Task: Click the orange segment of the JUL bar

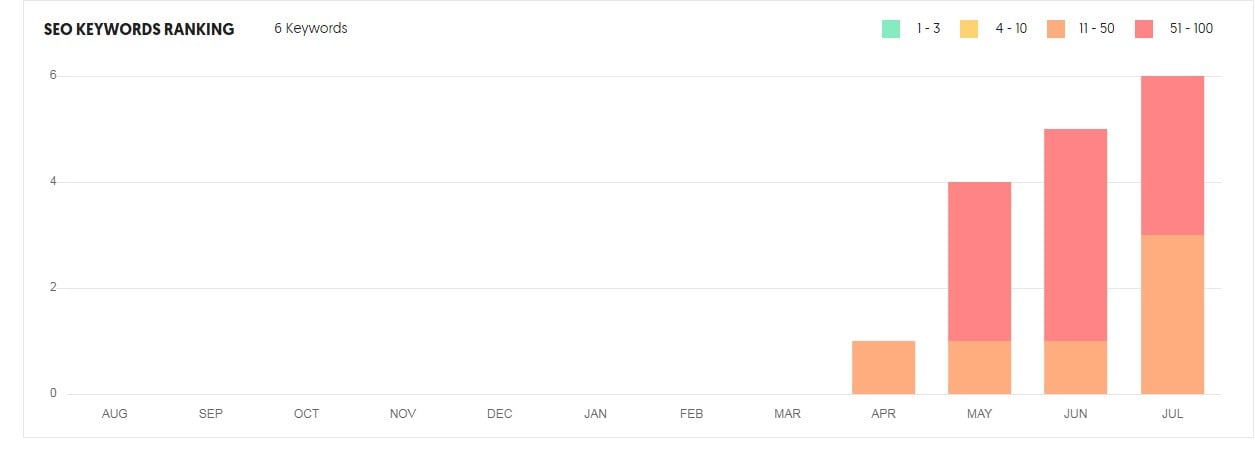Action: (1171, 314)
